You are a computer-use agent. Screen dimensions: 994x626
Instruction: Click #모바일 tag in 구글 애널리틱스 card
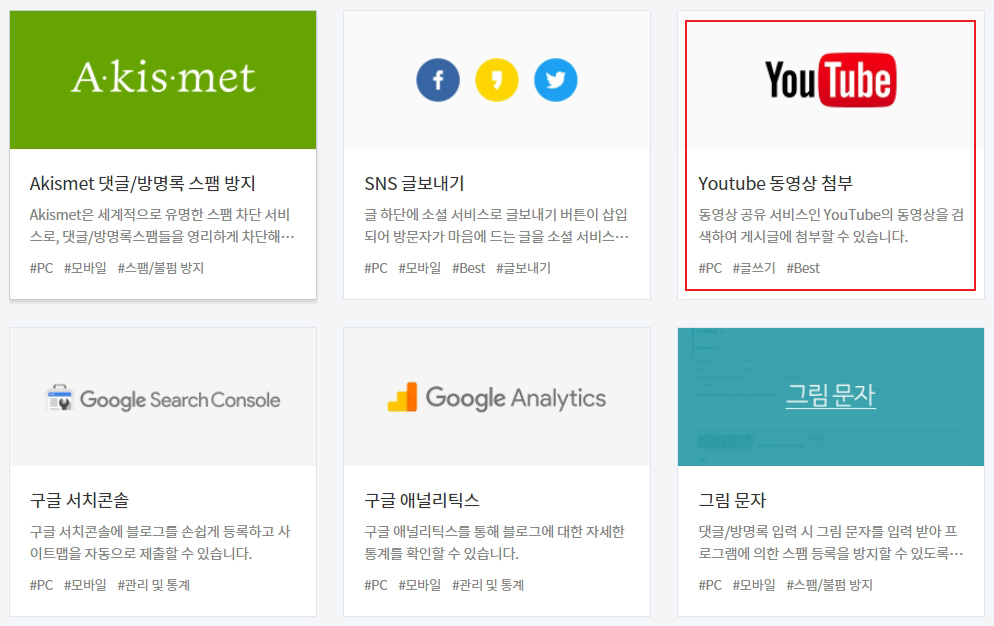click(x=420, y=585)
